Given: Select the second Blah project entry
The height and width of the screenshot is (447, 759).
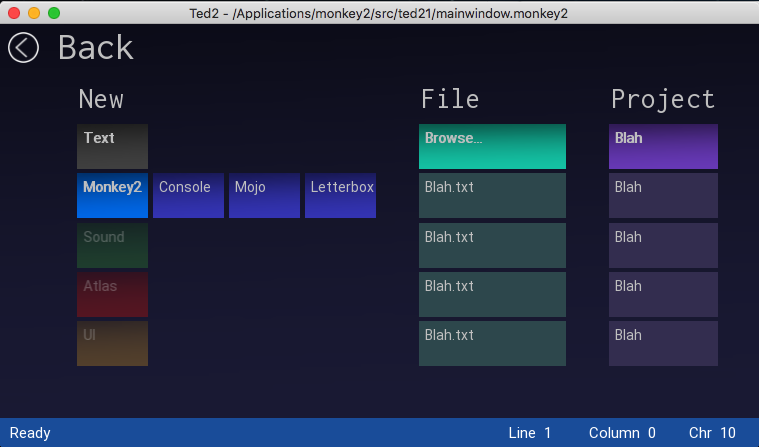Looking at the screenshot, I should tap(663, 195).
